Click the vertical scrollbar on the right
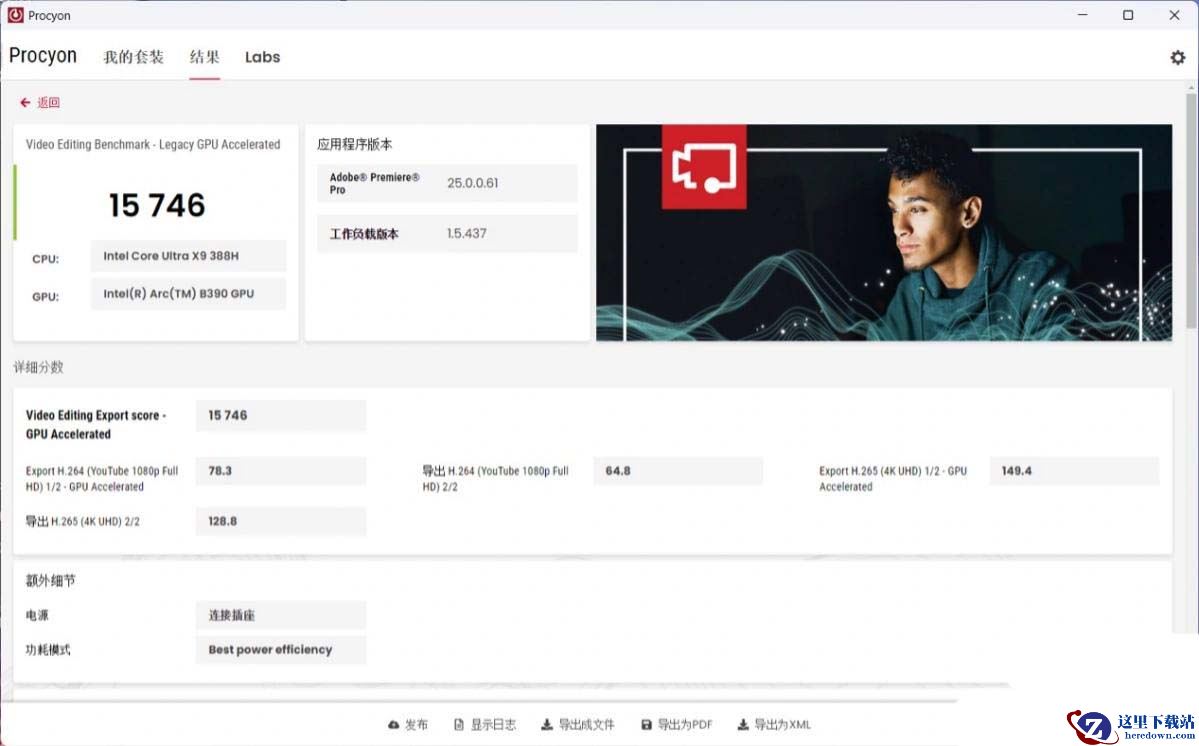1199x746 pixels. [x=1191, y=210]
